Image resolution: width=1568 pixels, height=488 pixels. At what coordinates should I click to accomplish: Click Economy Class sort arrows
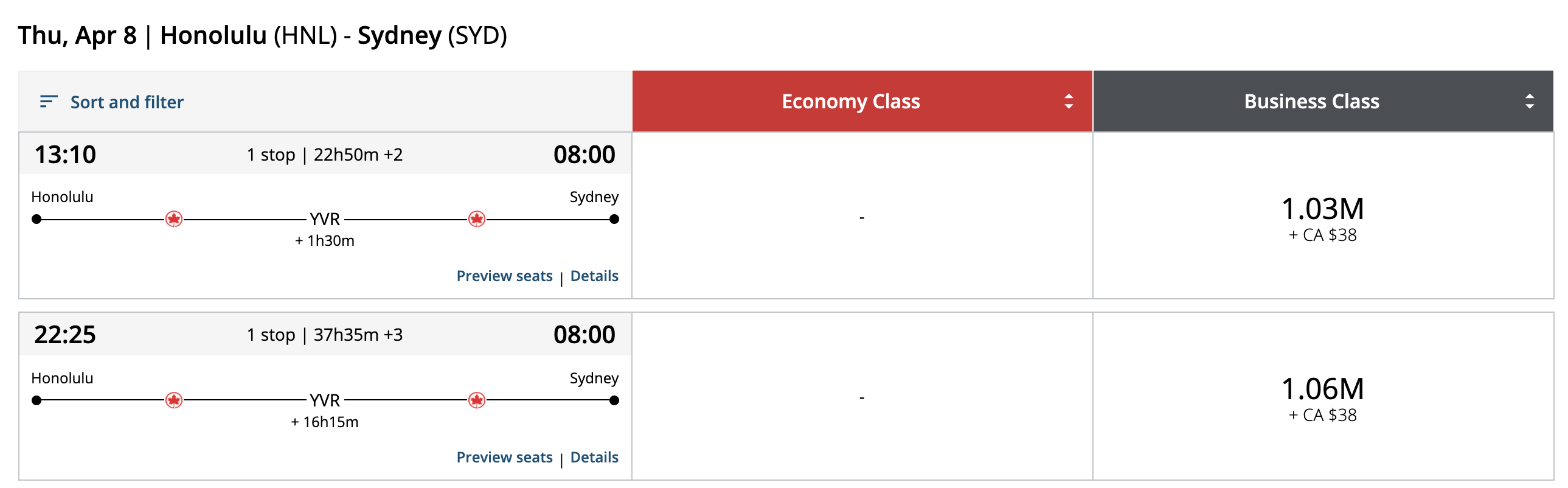[x=1068, y=101]
